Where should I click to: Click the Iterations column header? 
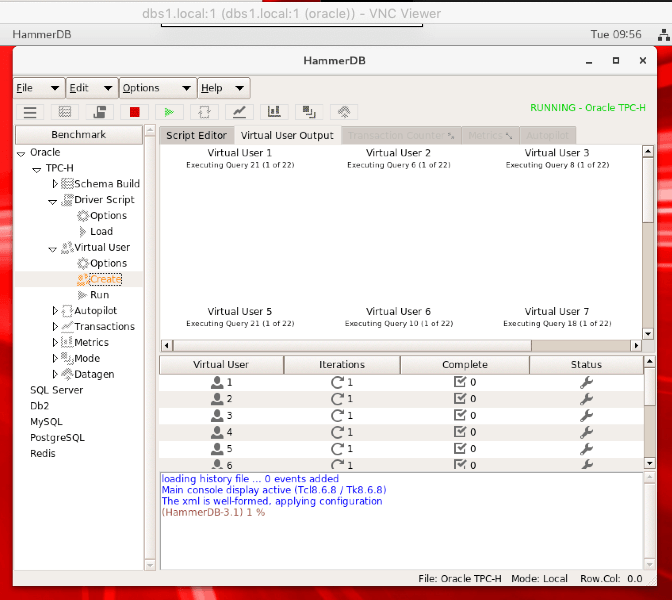(x=341, y=365)
